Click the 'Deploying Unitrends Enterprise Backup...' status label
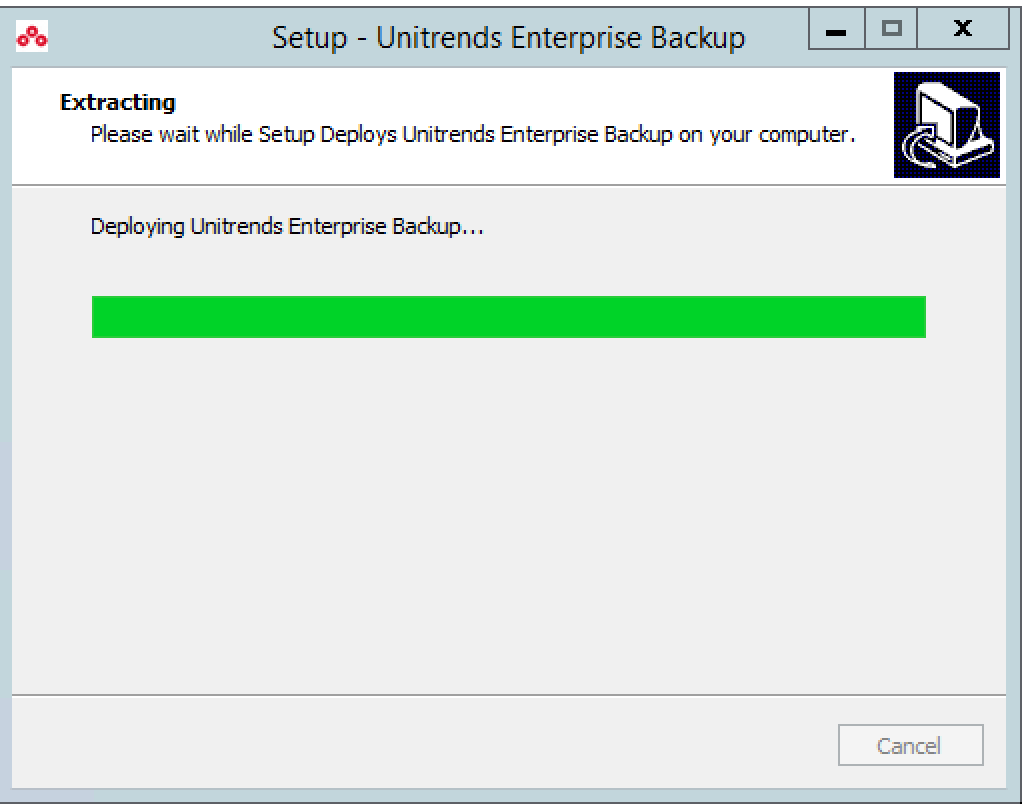1022x804 pixels. [287, 227]
